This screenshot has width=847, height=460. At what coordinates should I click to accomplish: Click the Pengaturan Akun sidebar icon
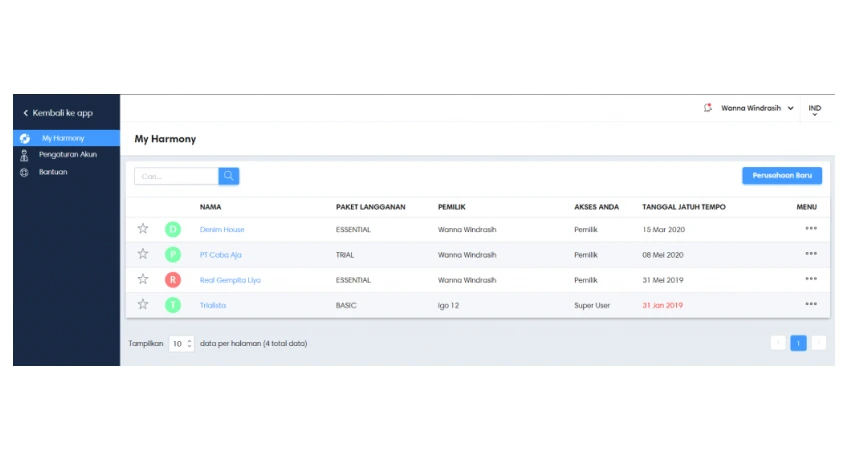coord(24,155)
